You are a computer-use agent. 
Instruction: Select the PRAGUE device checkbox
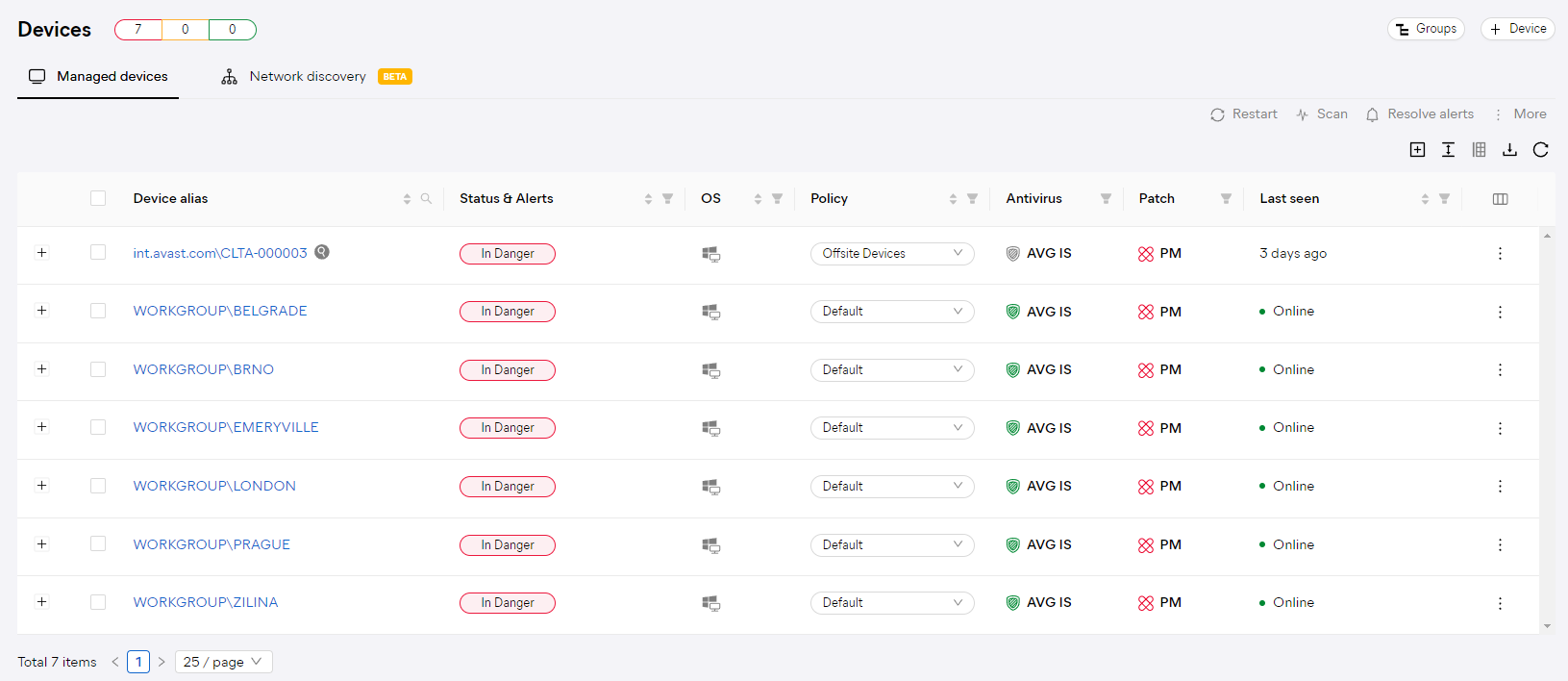[x=98, y=543]
